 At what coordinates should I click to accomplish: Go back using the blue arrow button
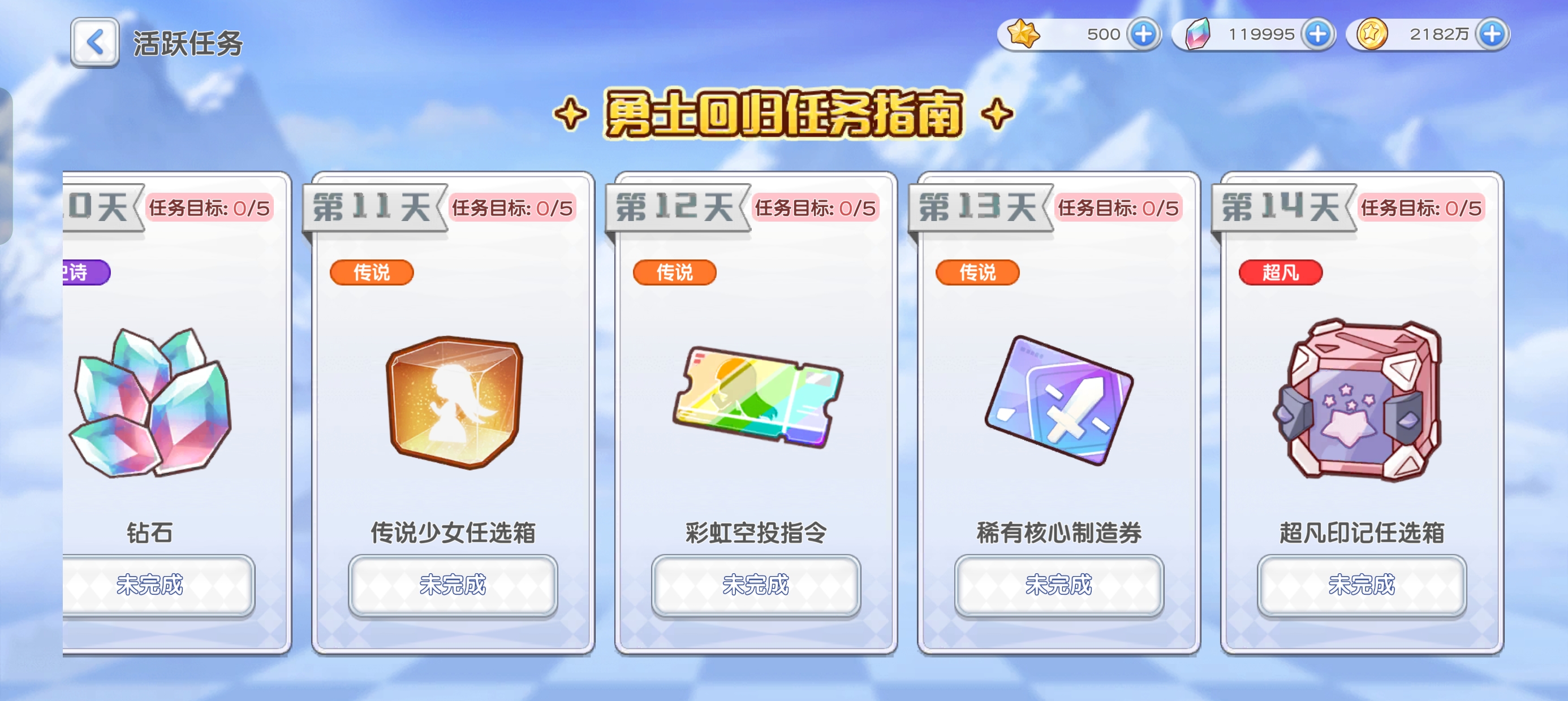pos(94,42)
